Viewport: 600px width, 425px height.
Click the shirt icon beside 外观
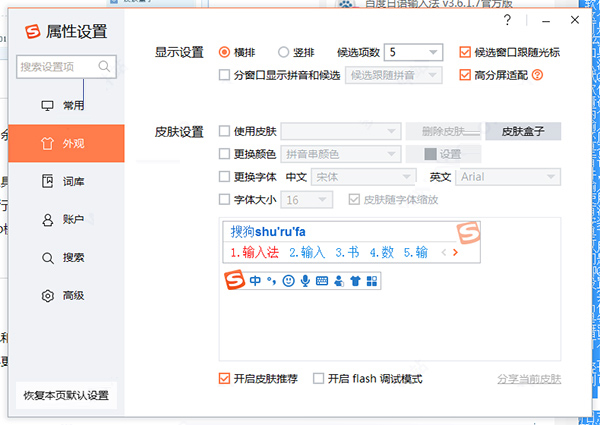point(47,143)
